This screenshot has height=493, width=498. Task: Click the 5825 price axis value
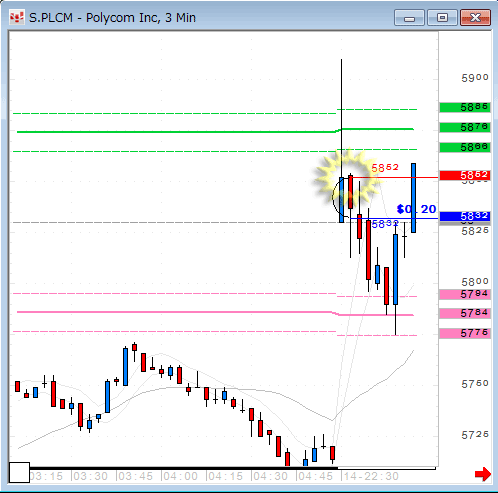pyautogui.click(x=475, y=231)
